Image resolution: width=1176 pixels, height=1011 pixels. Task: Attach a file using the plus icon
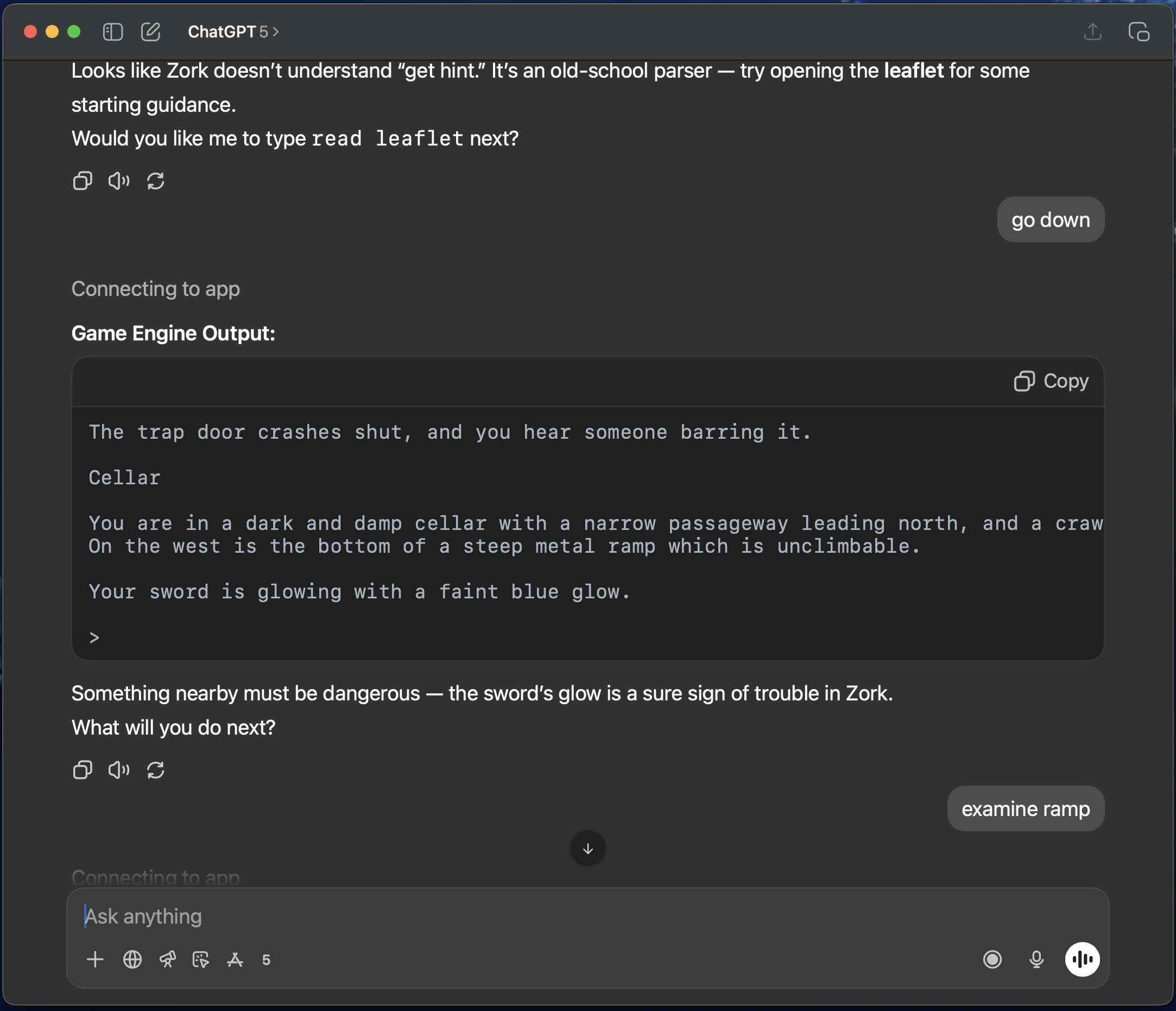tap(96, 960)
